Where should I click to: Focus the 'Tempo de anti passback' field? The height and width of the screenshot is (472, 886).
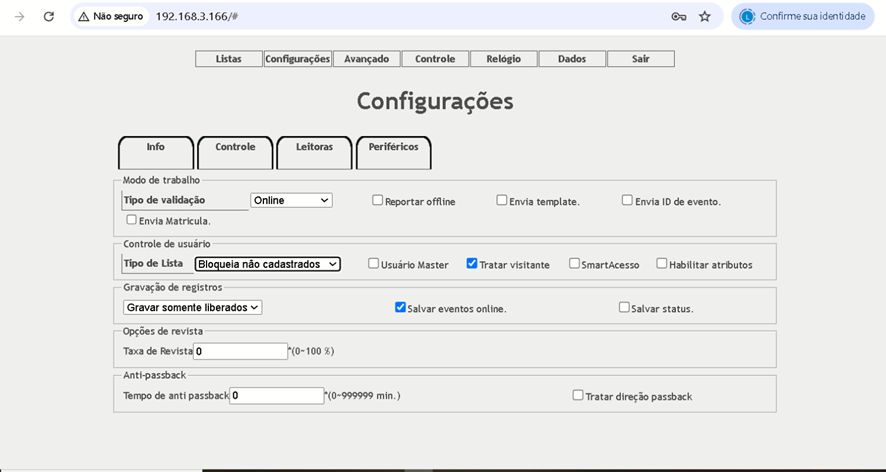pos(277,395)
